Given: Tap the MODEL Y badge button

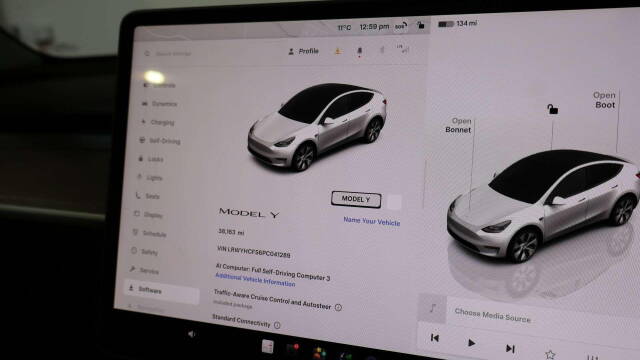Looking at the screenshot, I should 356,199.
